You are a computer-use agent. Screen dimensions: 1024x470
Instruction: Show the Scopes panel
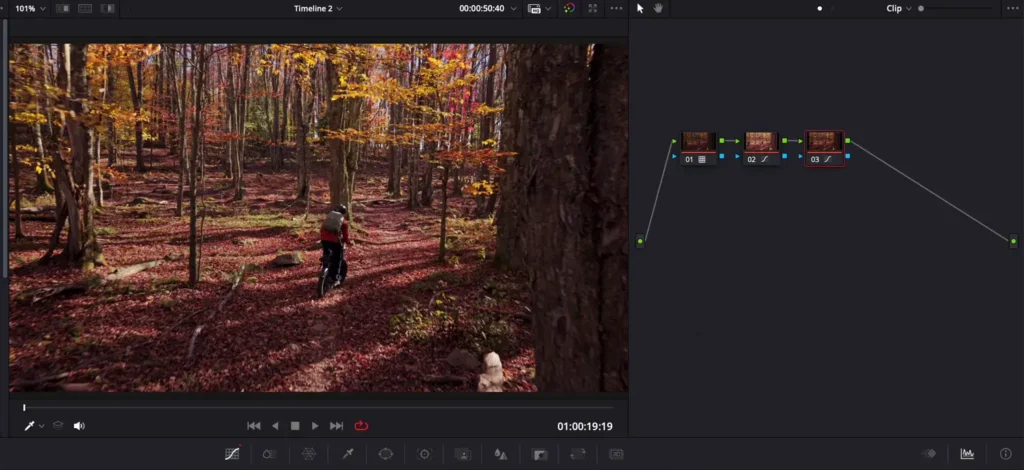point(967,454)
